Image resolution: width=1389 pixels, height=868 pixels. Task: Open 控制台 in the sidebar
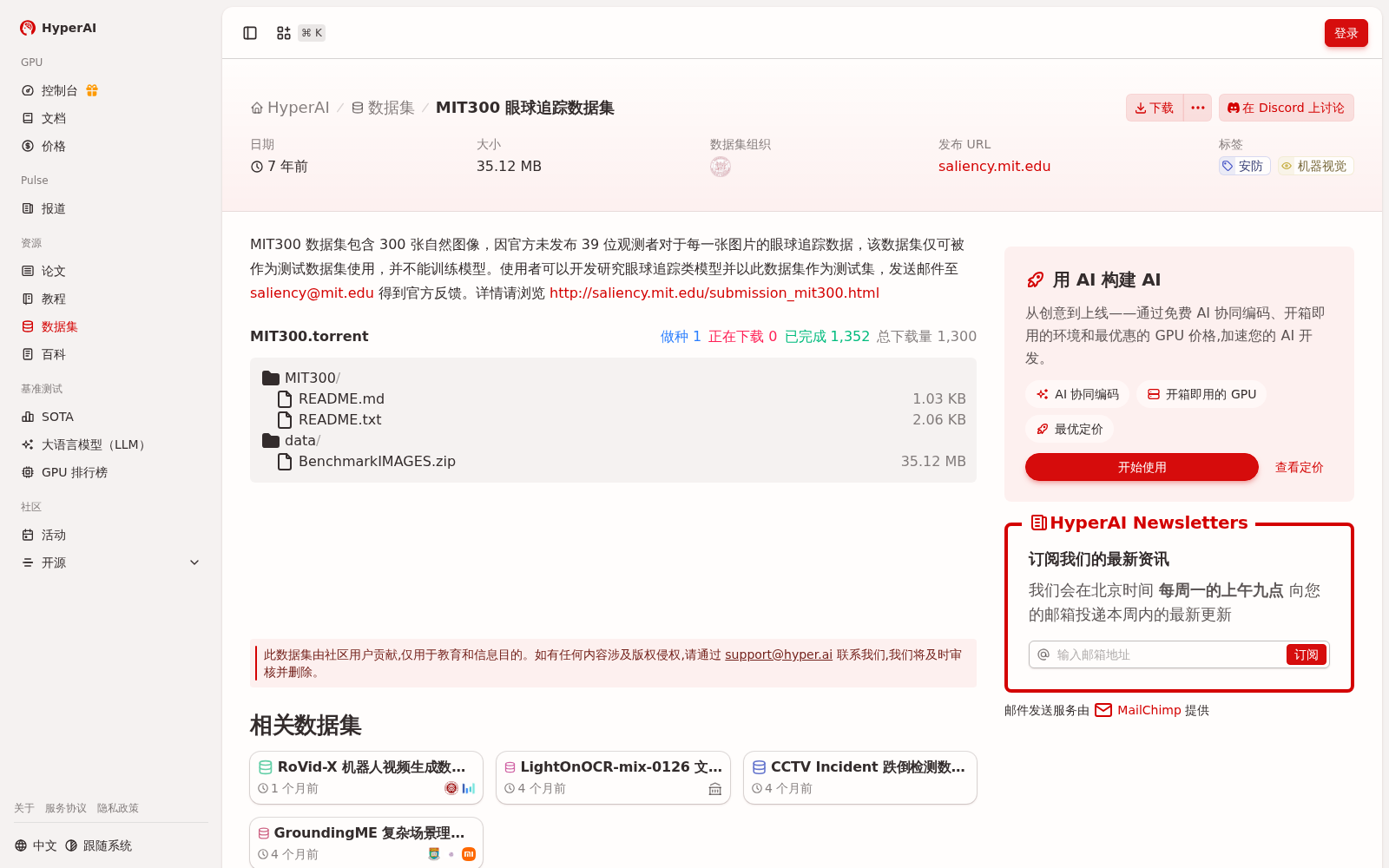tap(59, 90)
